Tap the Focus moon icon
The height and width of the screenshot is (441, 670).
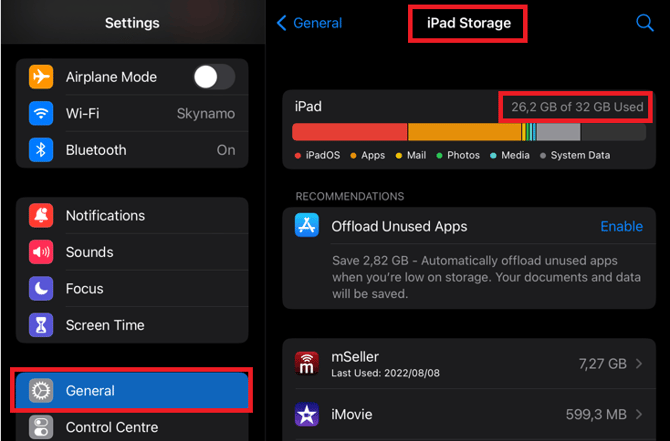41,288
